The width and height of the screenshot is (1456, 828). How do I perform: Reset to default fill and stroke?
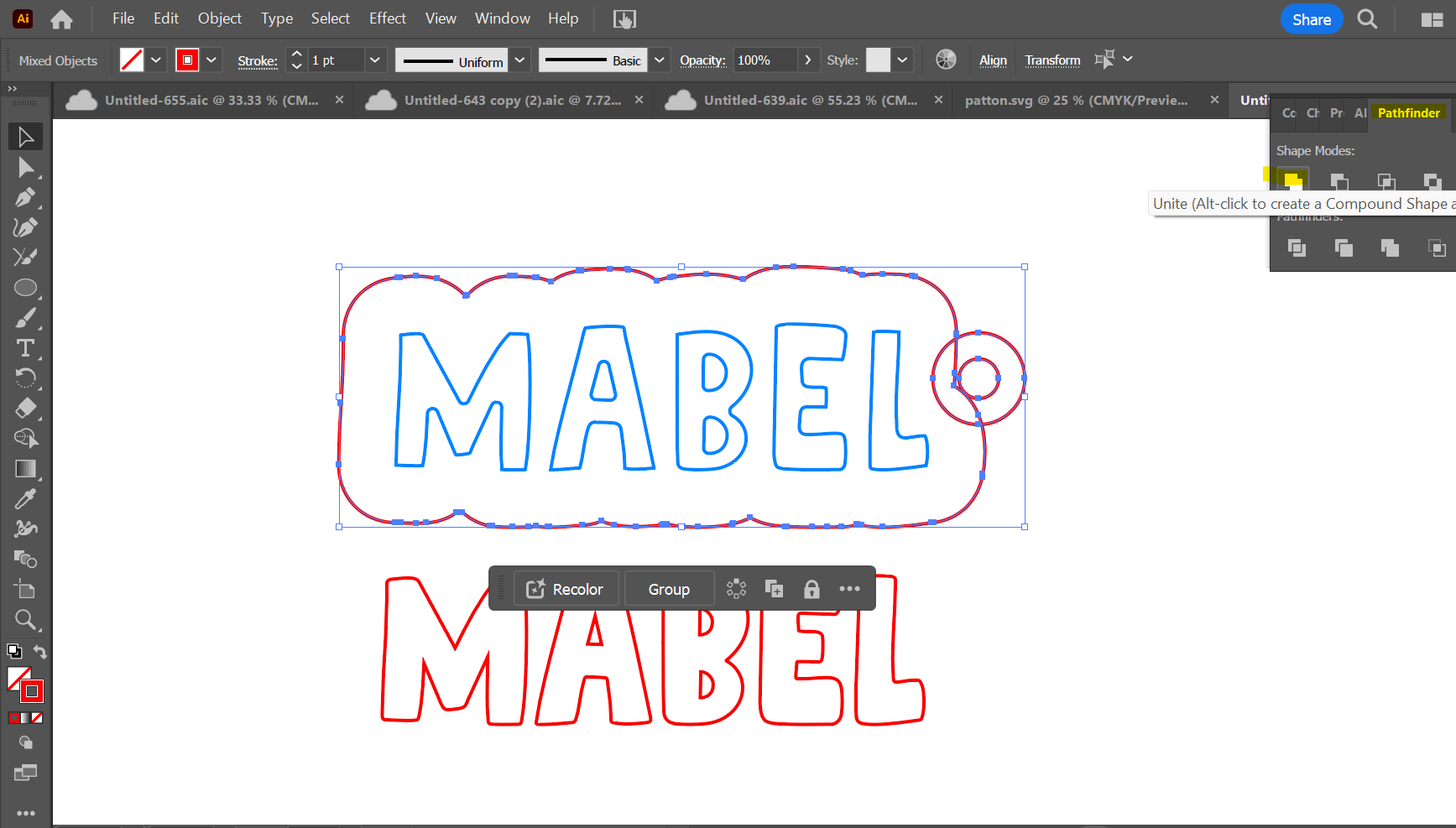pos(14,652)
